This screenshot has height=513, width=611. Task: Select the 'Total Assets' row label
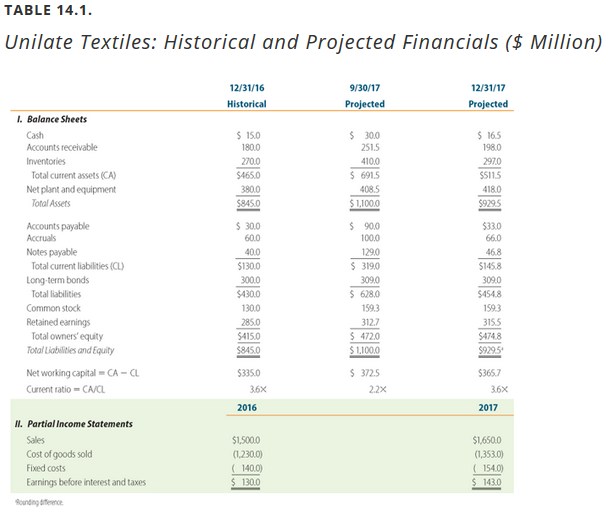51,203
